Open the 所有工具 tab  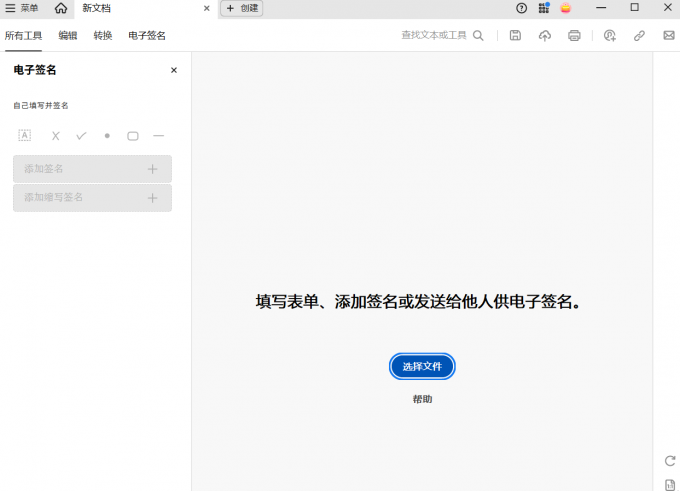coord(22,35)
